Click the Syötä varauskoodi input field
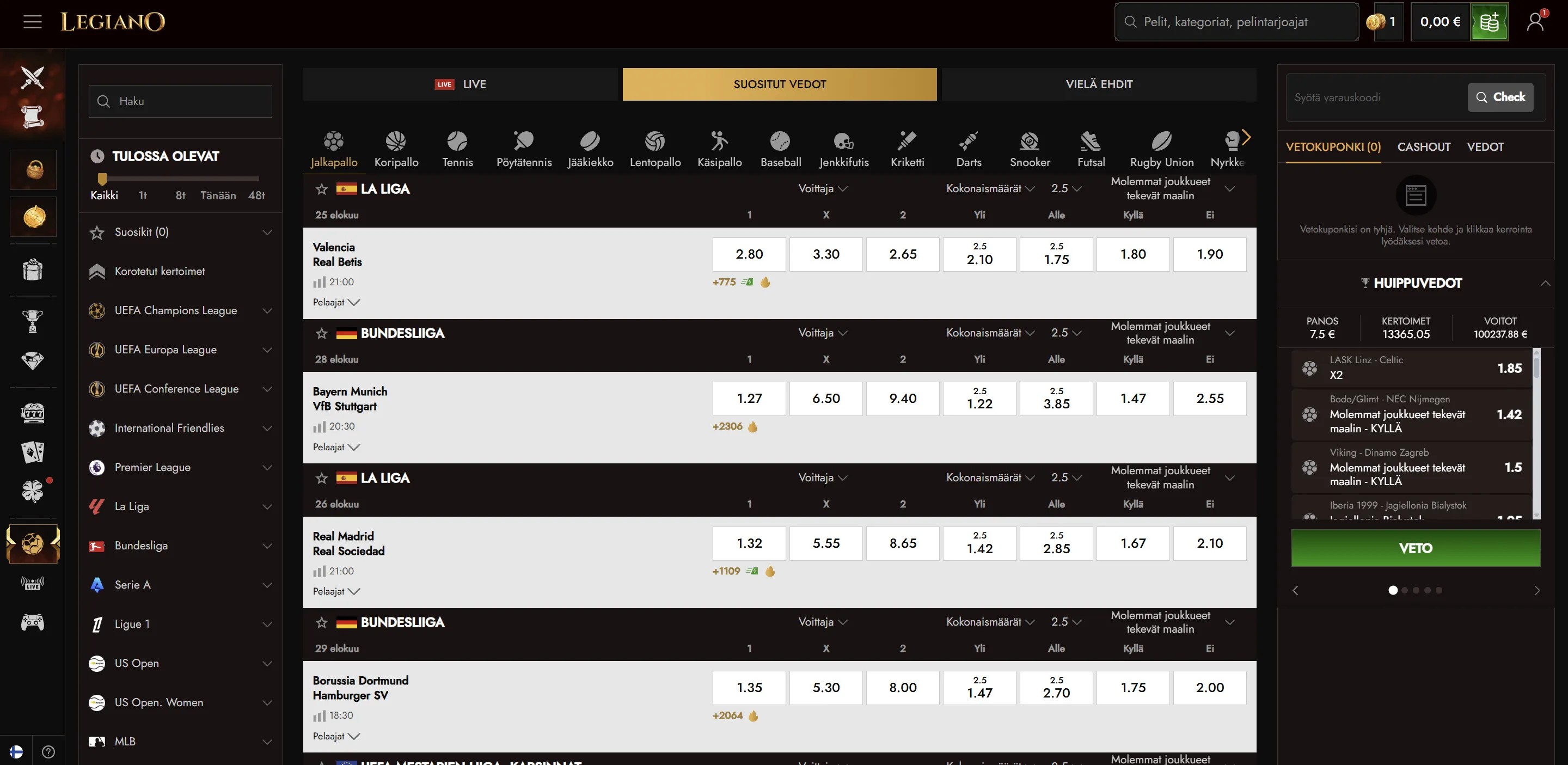Screen dimensions: 1568x765 click(1376, 97)
